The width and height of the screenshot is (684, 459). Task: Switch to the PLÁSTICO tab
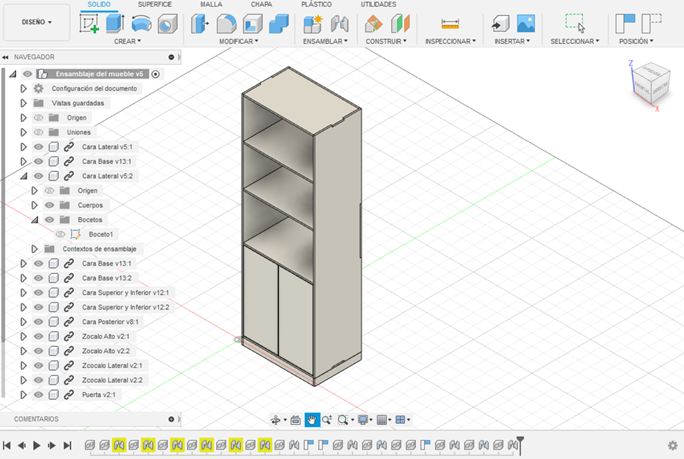(x=316, y=4)
